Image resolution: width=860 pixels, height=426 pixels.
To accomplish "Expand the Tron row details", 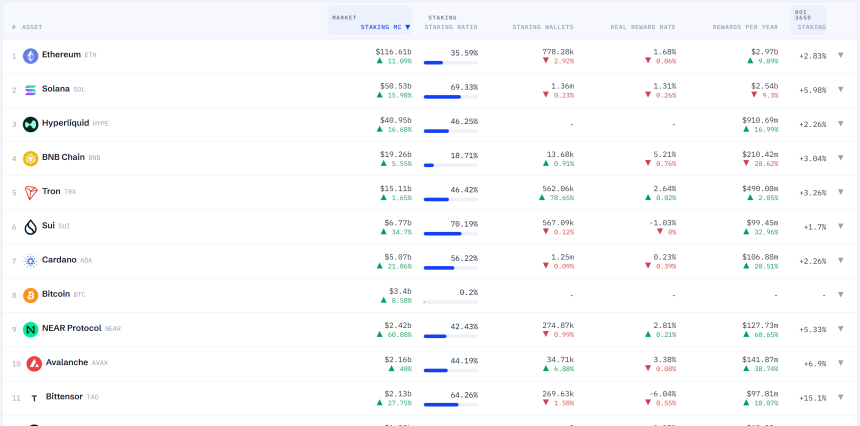I will [840, 192].
